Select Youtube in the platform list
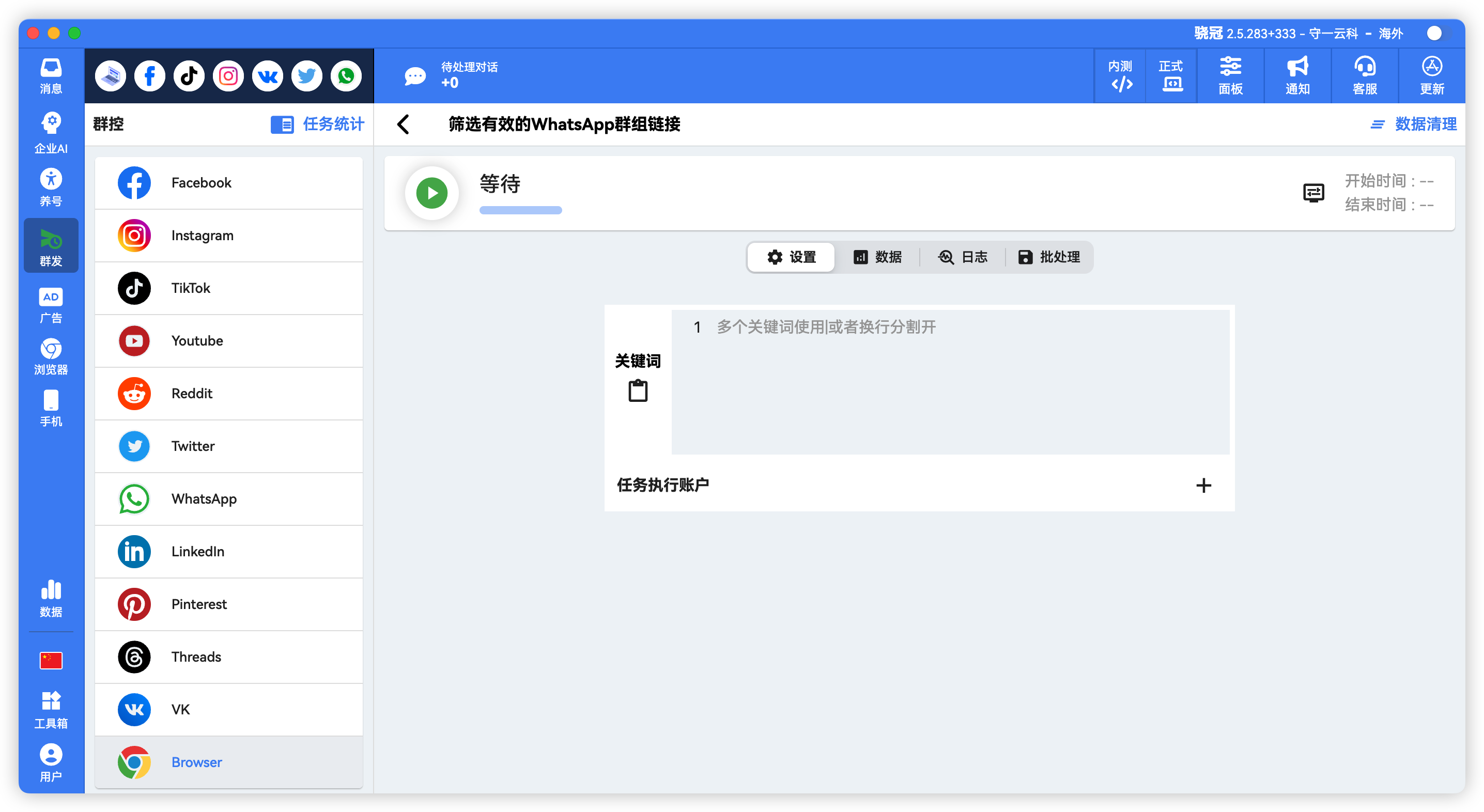This screenshot has width=1484, height=812. (x=229, y=341)
